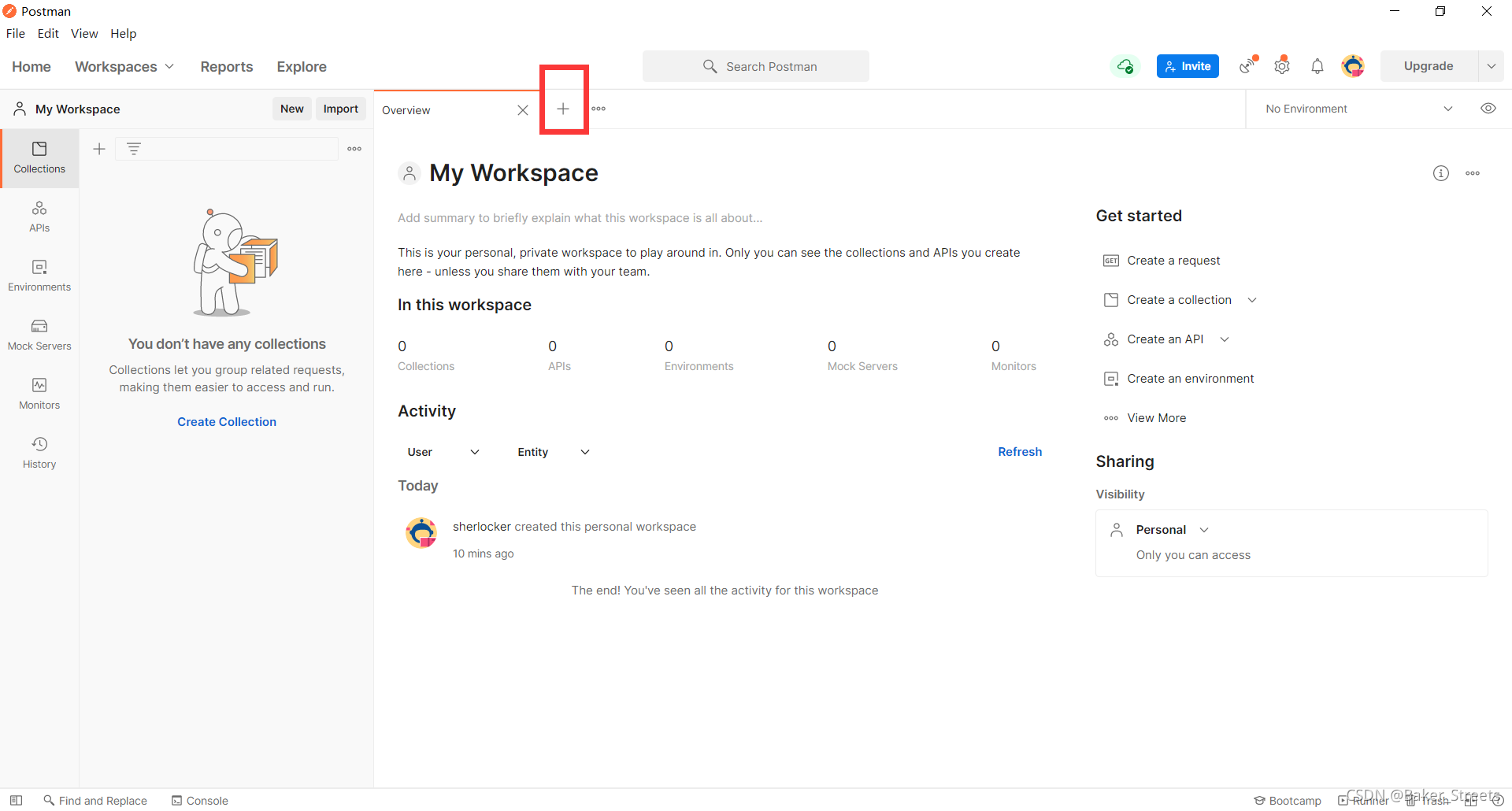Change Personal visibility dropdown

point(1172,530)
